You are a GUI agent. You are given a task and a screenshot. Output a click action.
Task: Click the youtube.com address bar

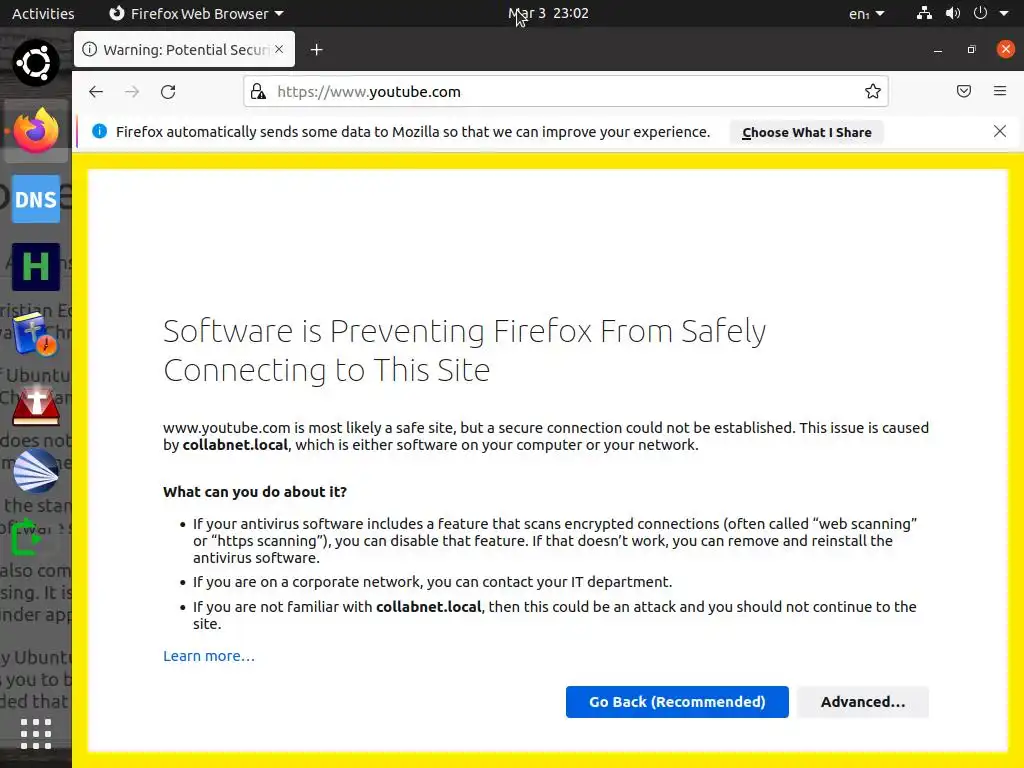coord(560,92)
